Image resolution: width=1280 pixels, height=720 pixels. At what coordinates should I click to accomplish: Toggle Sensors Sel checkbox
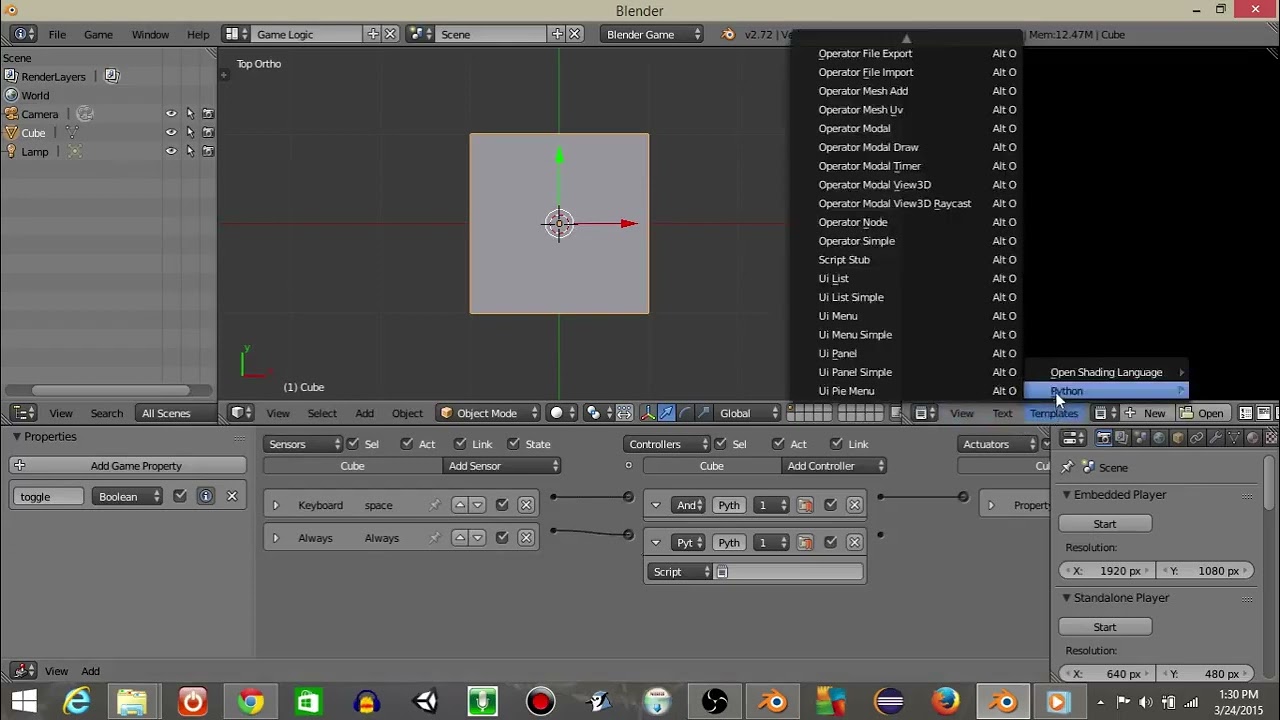pyautogui.click(x=353, y=444)
